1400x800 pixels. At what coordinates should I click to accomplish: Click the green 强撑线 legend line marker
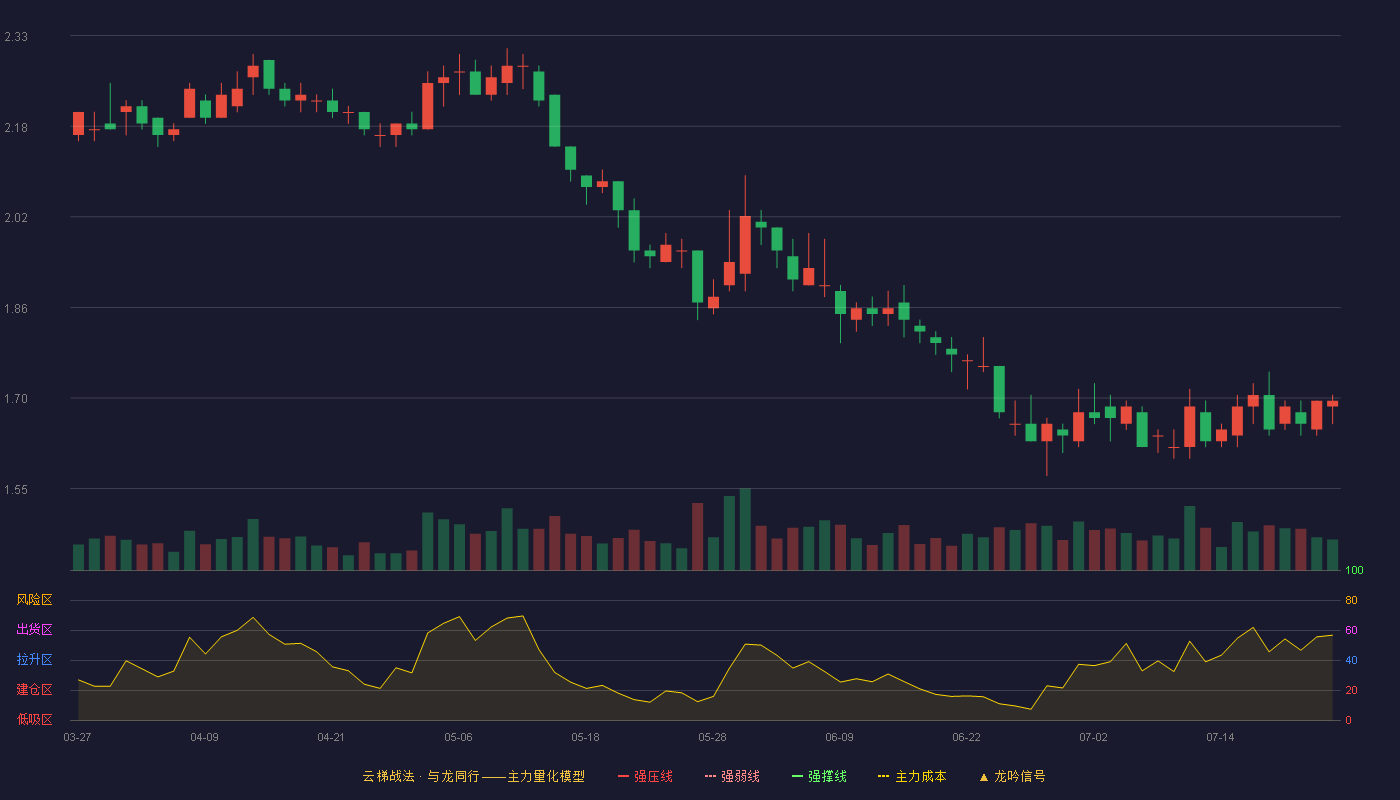(x=797, y=777)
